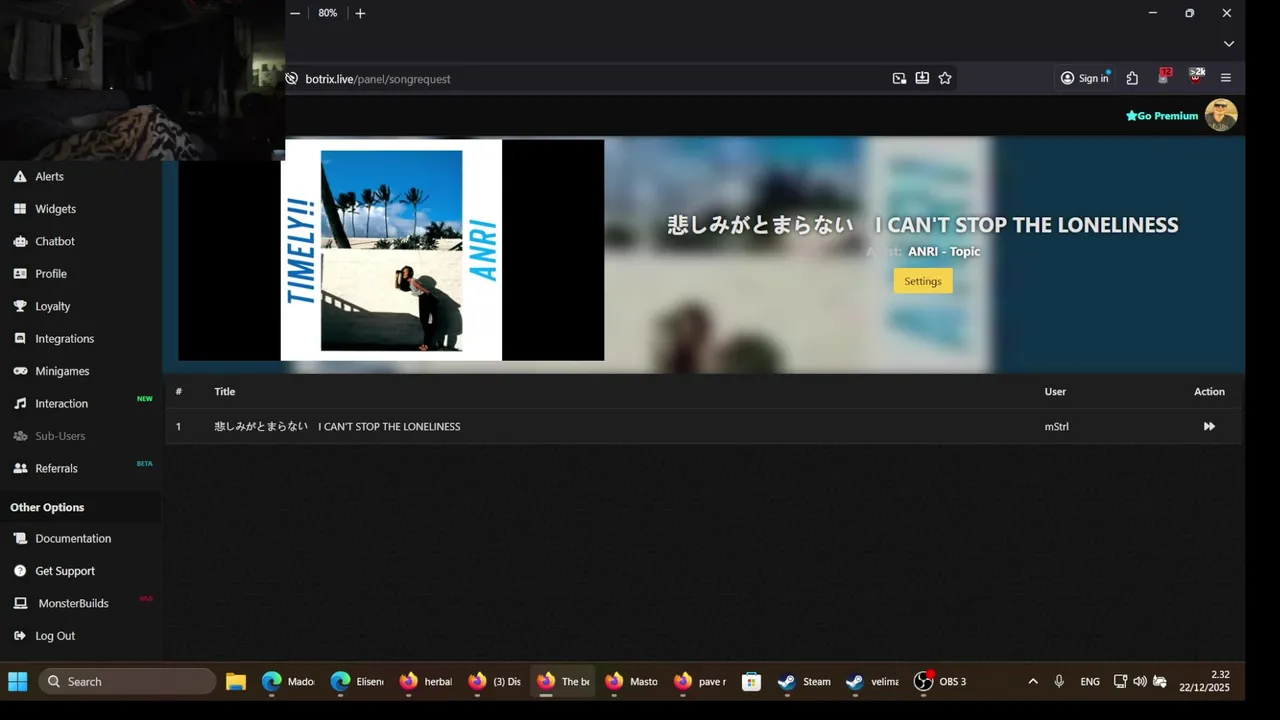The width and height of the screenshot is (1280, 720).
Task: Click the microphone tray icon
Action: tap(1059, 681)
